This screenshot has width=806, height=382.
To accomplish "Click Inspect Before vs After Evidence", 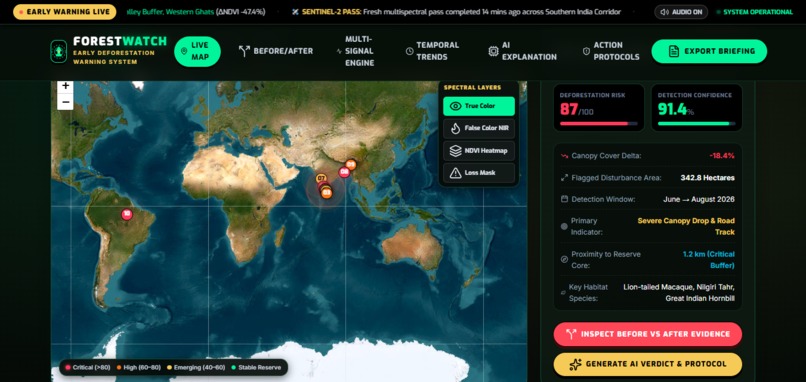I will coord(648,334).
